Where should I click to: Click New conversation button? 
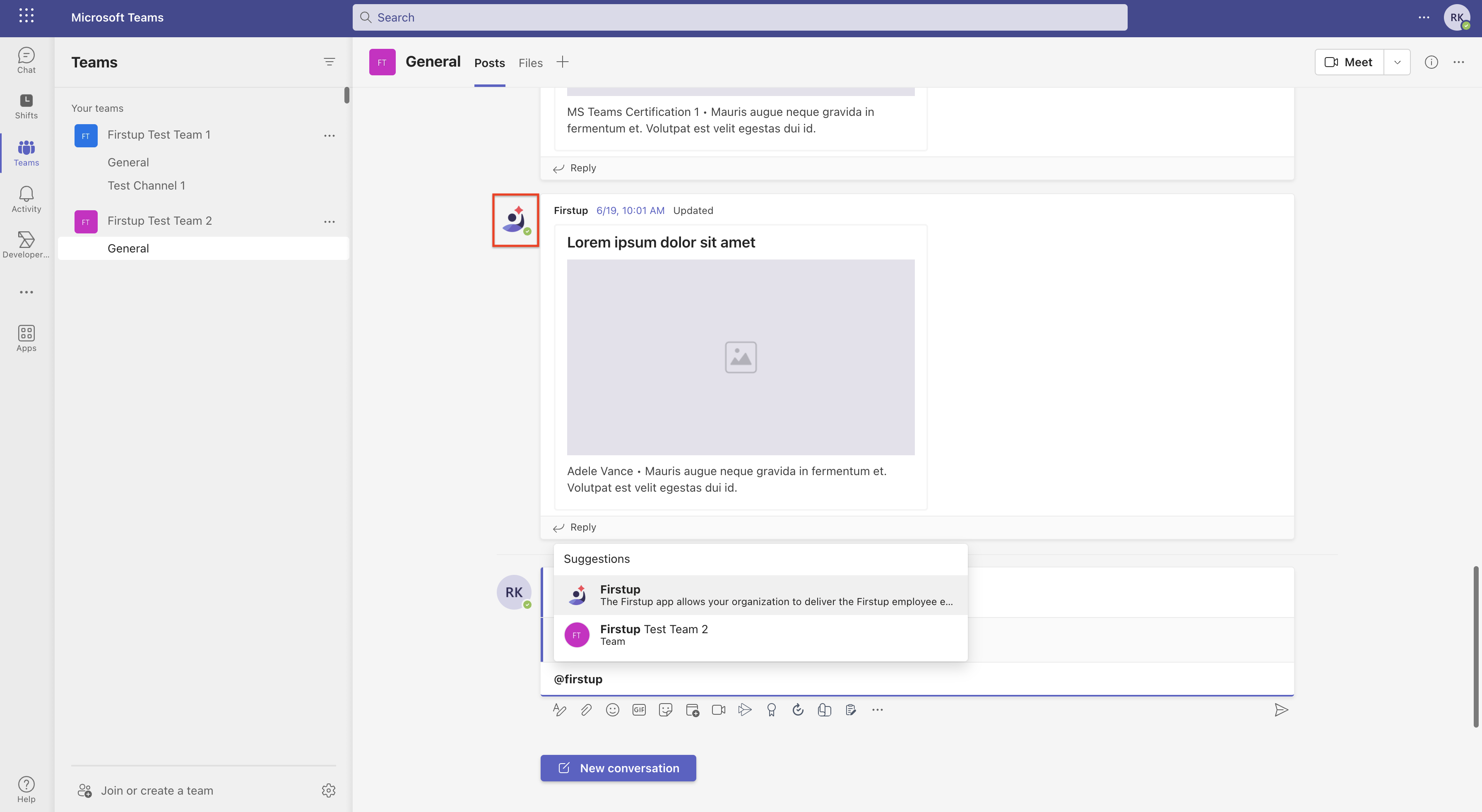(618, 768)
